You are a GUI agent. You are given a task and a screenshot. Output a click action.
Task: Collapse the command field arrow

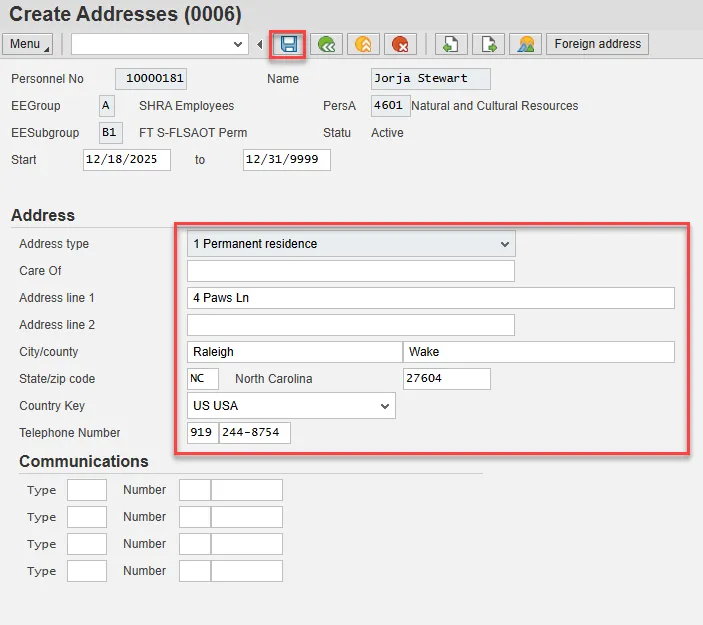(260, 44)
